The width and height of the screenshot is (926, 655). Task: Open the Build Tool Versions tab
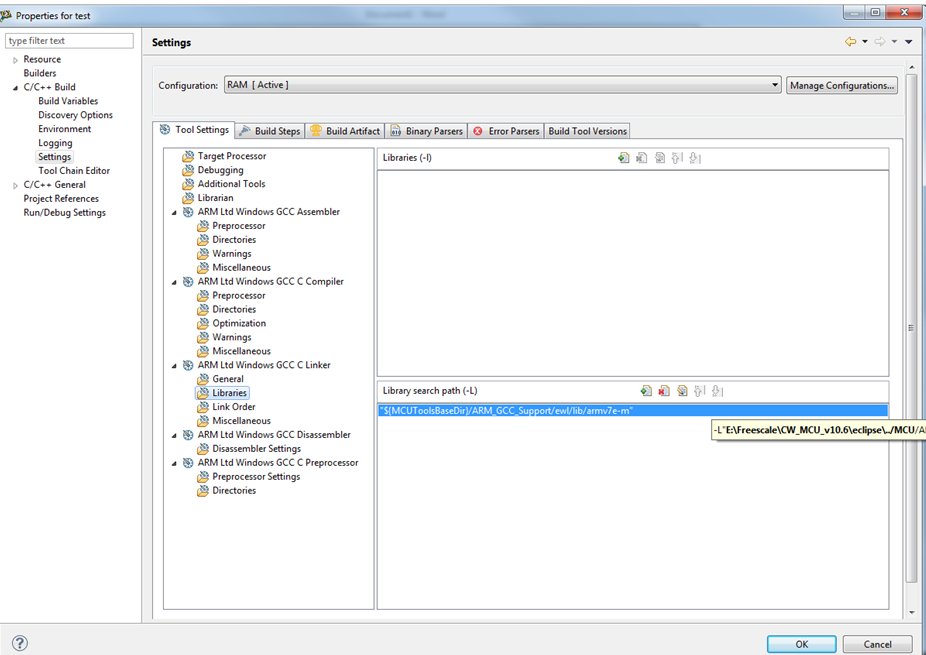click(x=587, y=131)
